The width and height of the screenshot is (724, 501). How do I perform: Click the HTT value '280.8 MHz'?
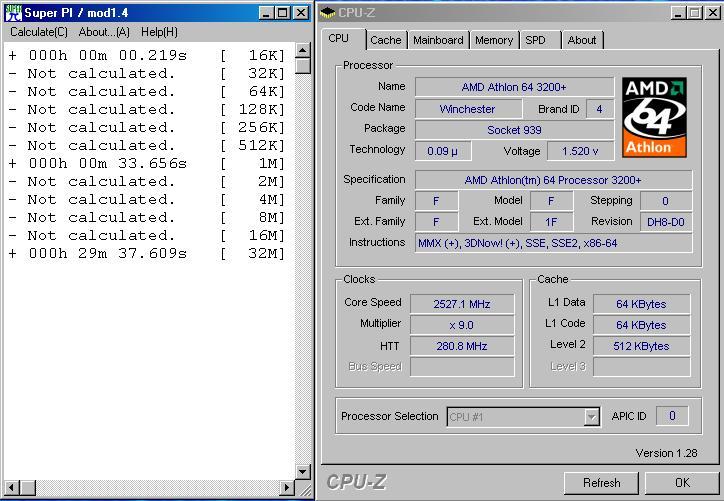pyautogui.click(x=462, y=346)
